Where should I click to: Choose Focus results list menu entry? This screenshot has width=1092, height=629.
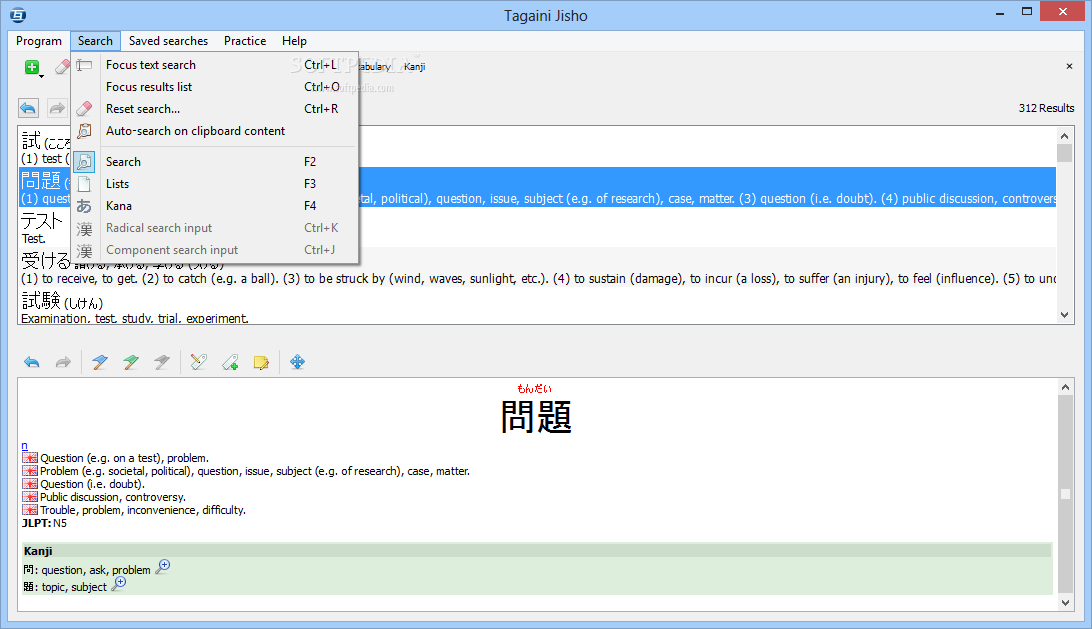point(215,87)
